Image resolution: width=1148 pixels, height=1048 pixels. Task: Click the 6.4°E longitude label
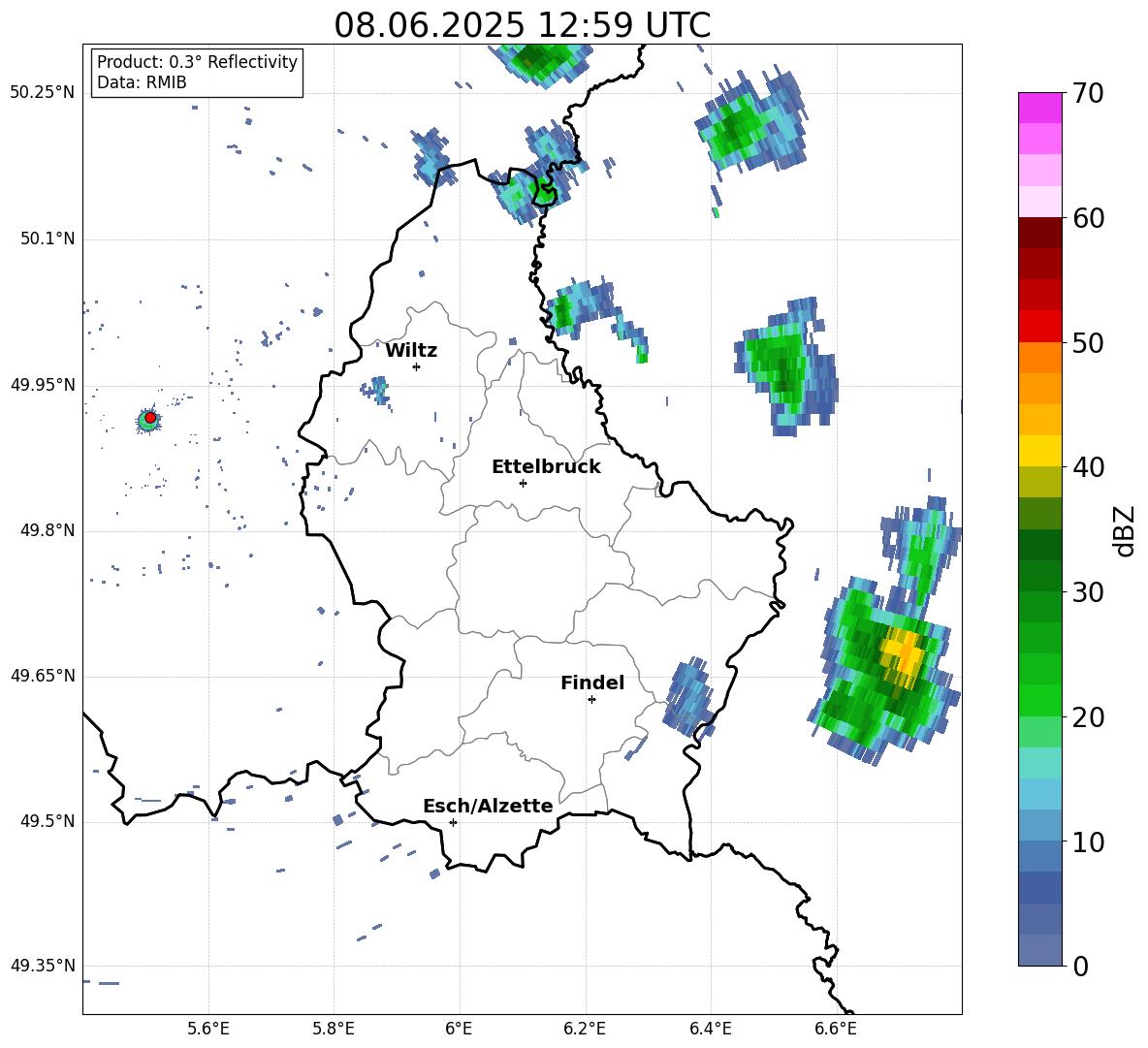pyautogui.click(x=710, y=1029)
